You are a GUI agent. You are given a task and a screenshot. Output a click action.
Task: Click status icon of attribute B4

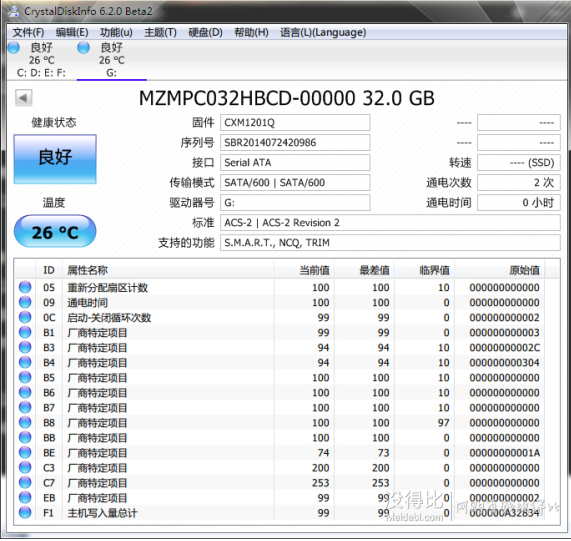[x=25, y=362]
